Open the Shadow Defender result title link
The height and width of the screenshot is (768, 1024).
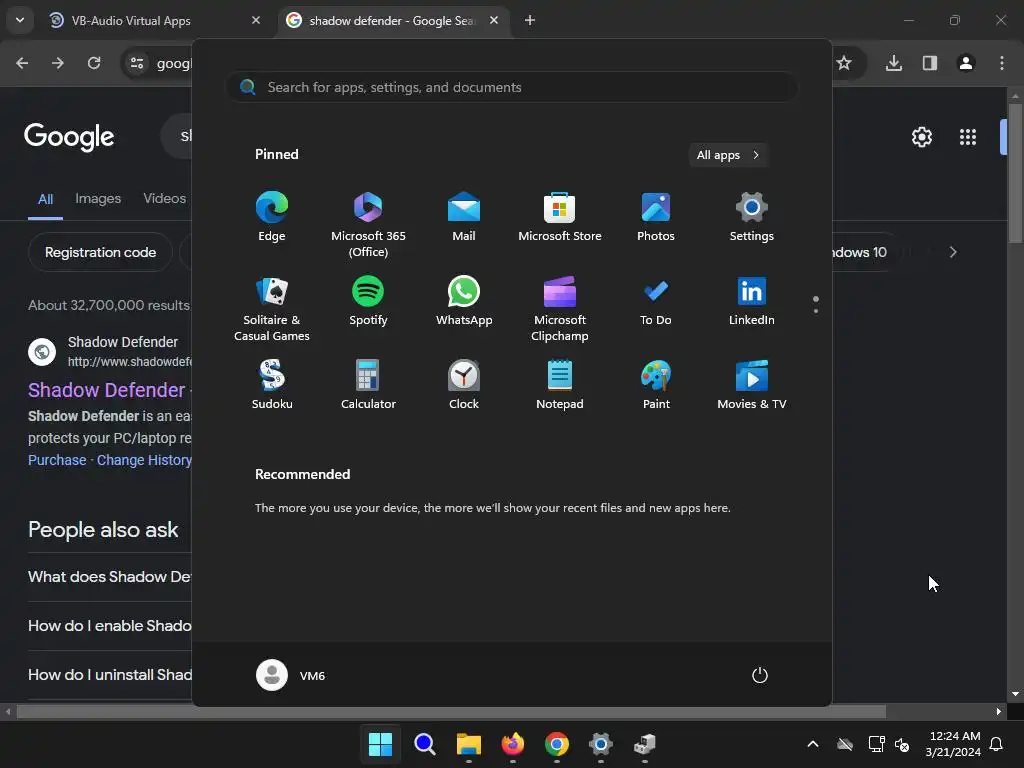107,390
